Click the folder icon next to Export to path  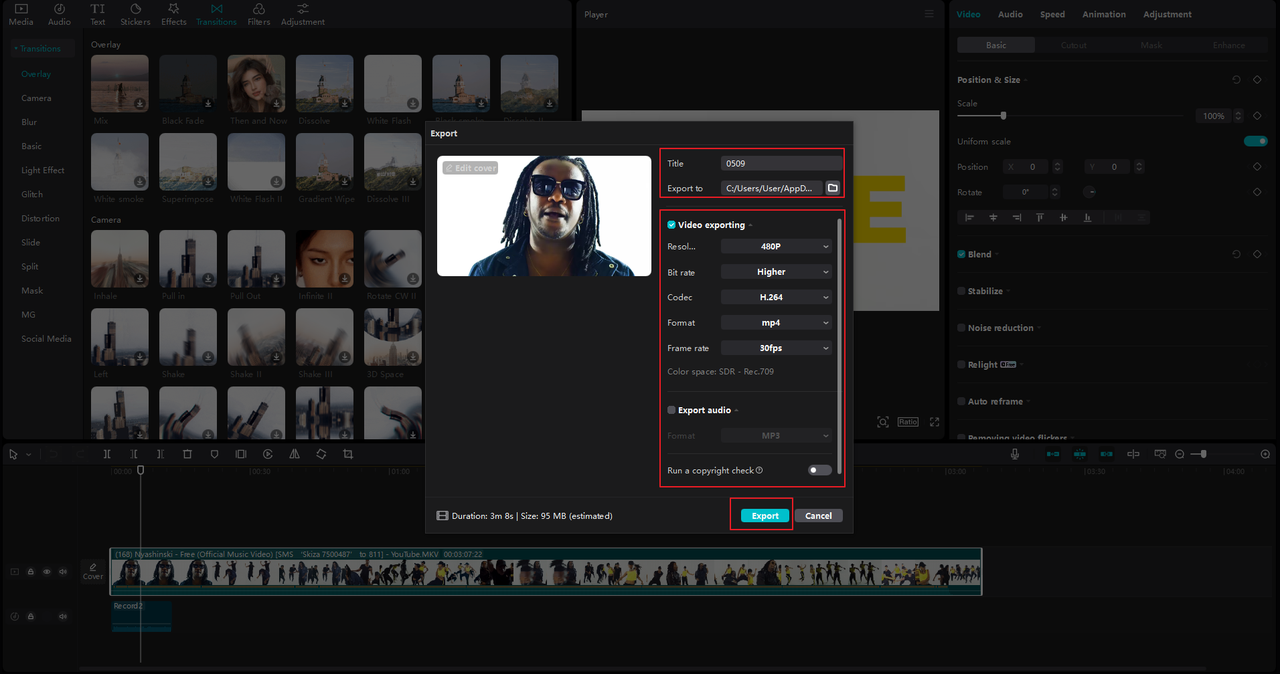[x=832, y=188]
